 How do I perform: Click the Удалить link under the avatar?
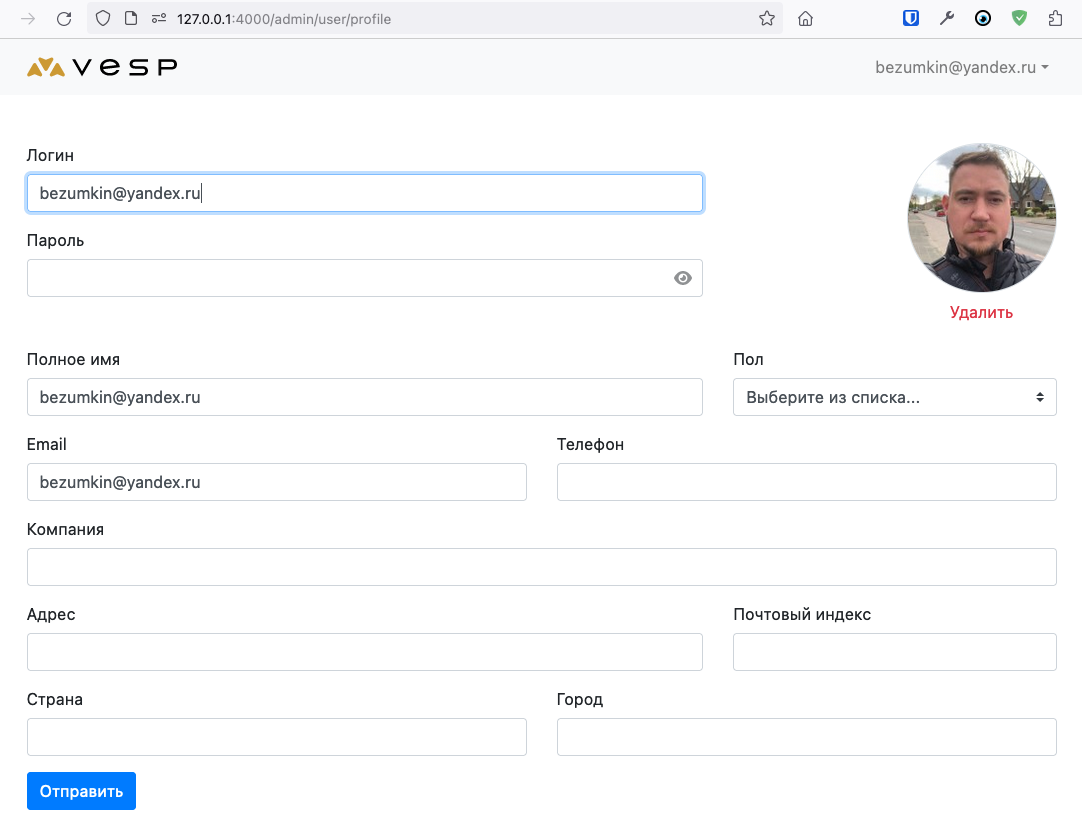click(x=981, y=312)
